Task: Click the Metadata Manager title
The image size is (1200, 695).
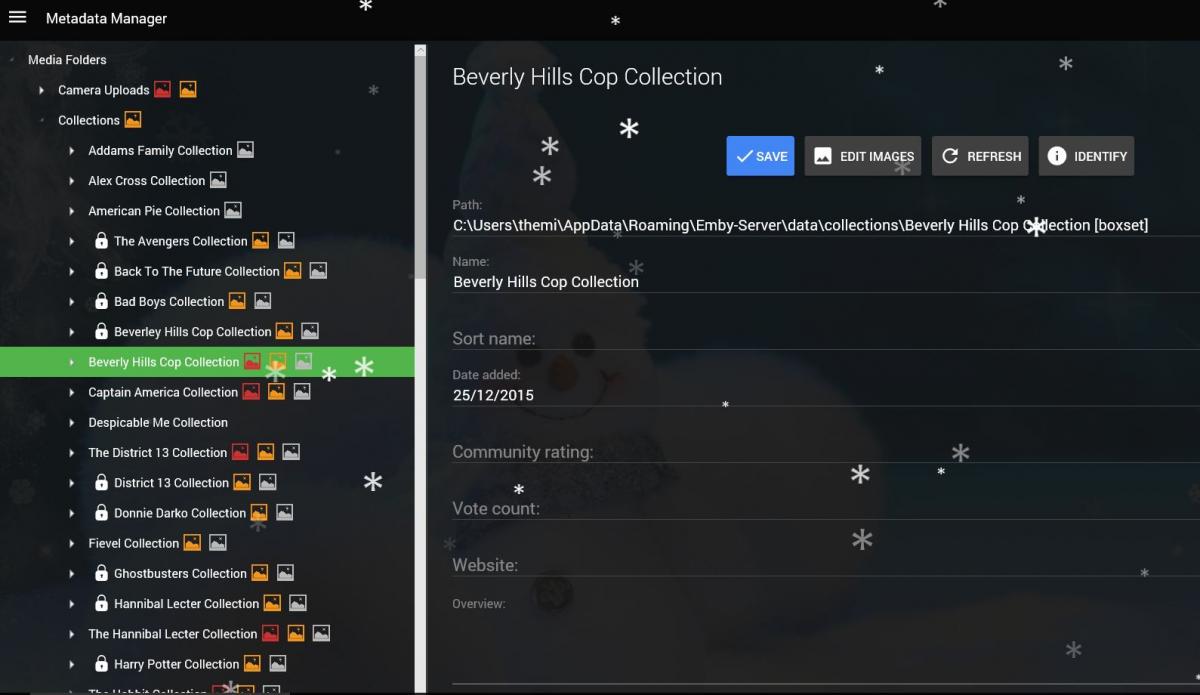Action: click(106, 18)
